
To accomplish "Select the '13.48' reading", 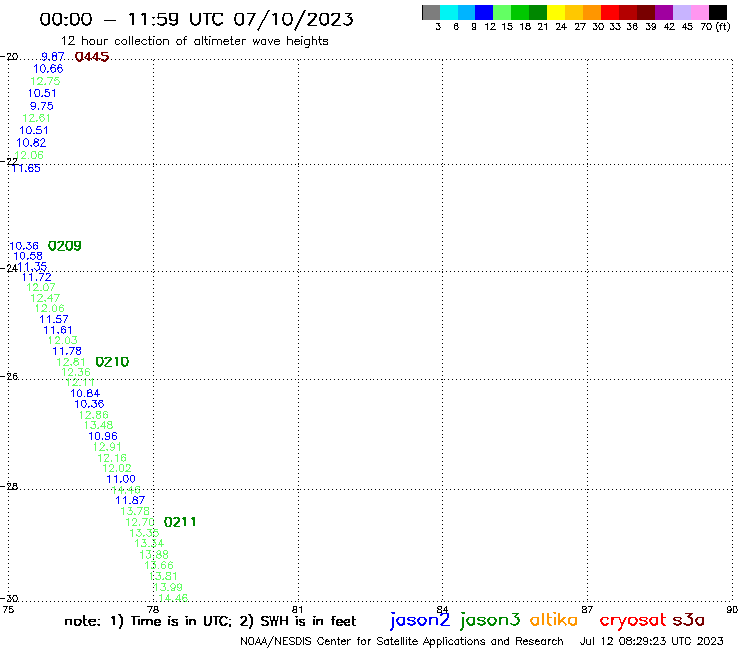I will coord(99,425).
